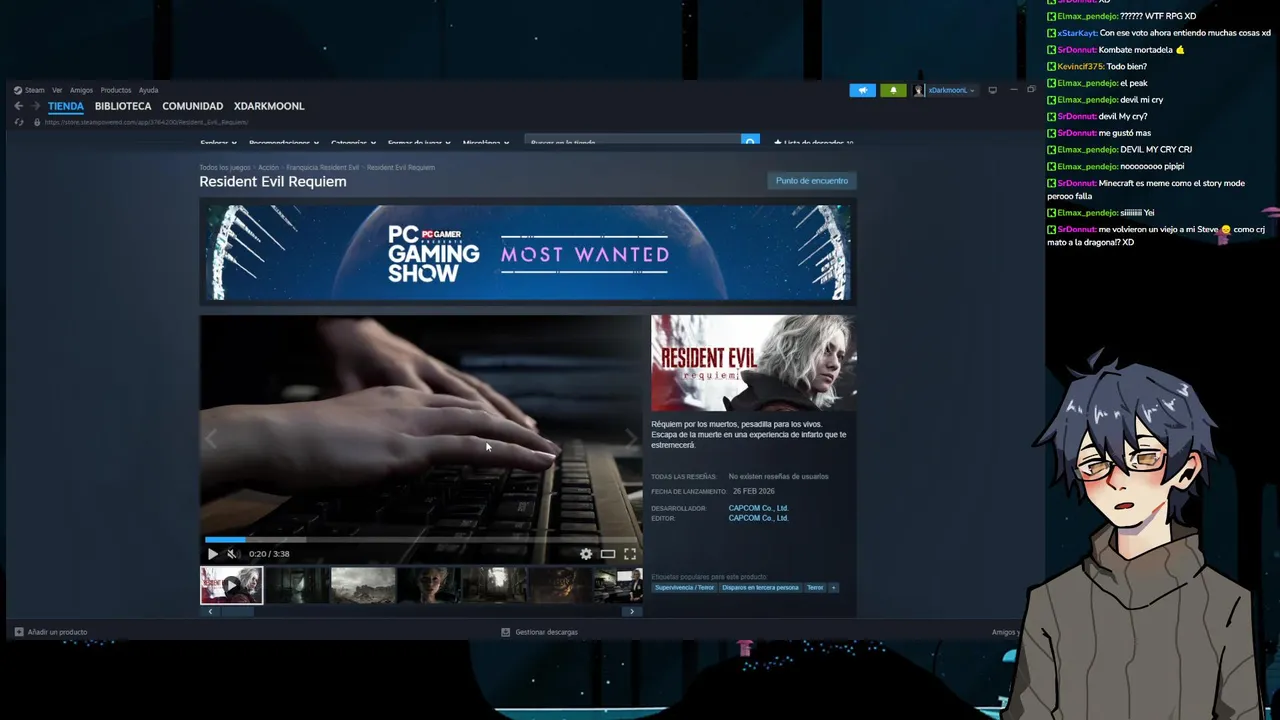Open the BIBLIOTECA tab
The height and width of the screenshot is (720, 1280).
(123, 106)
